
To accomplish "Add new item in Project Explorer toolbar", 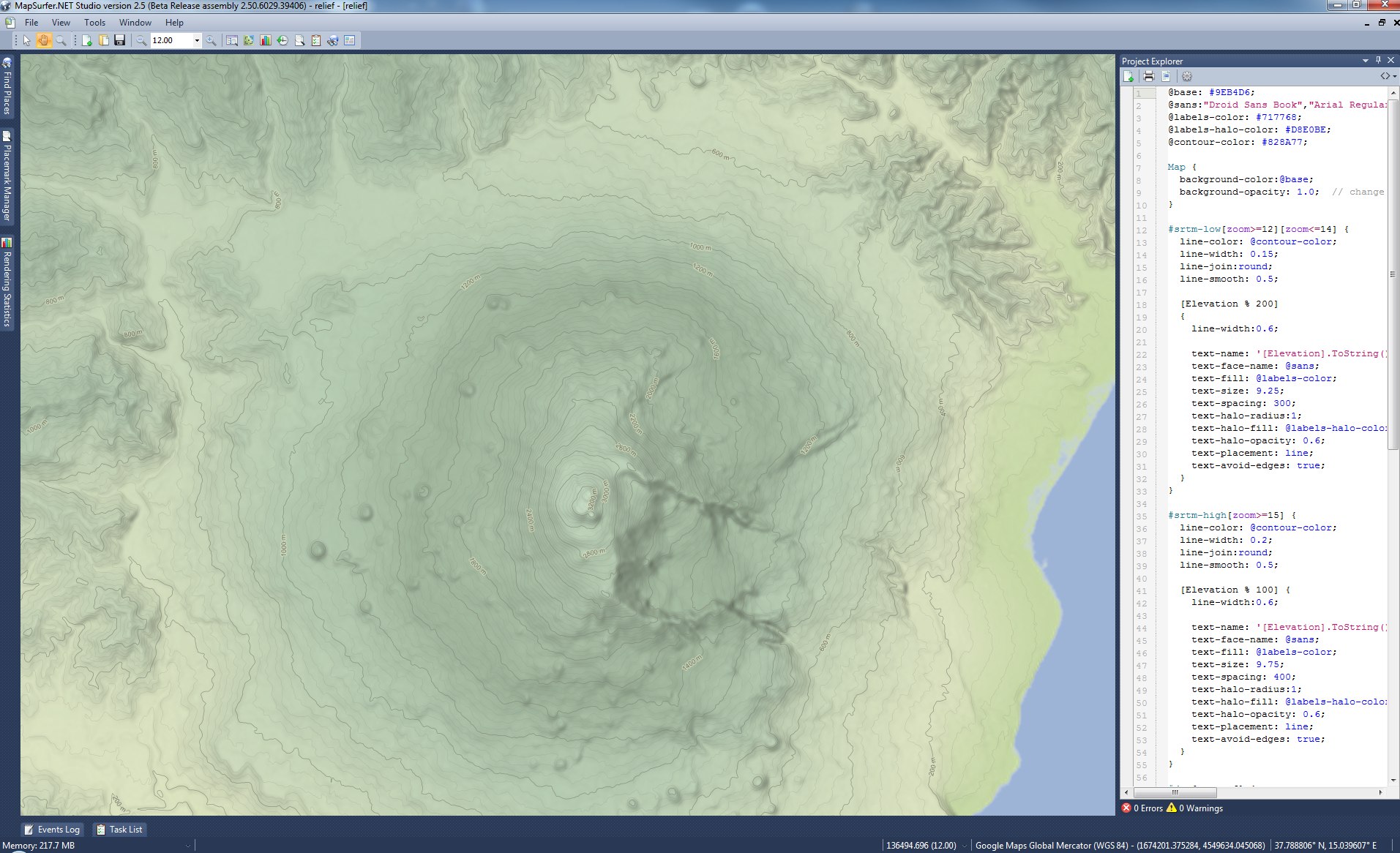I will [x=1128, y=76].
